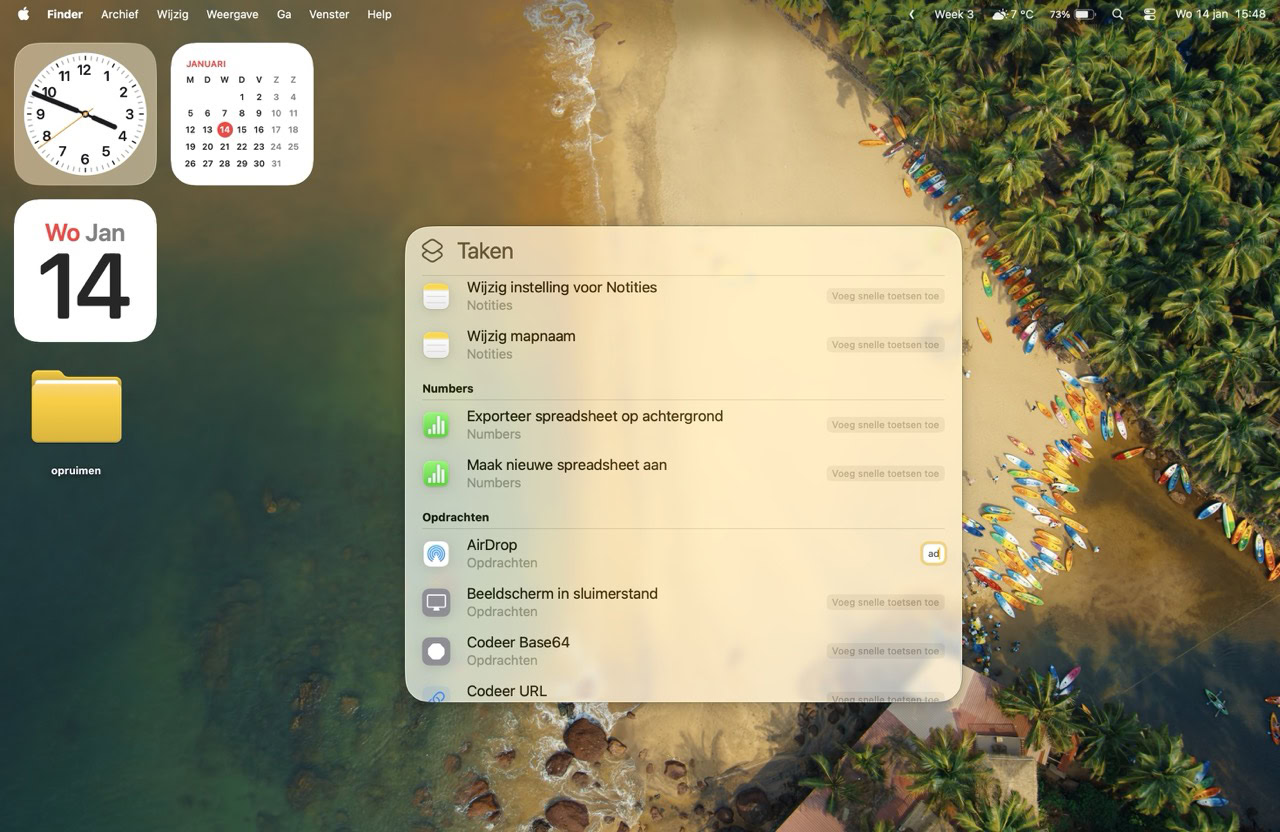The image size is (1280, 832).
Task: Click the Numbers icon for Exporteer spreadsheet
Action: [x=436, y=425]
